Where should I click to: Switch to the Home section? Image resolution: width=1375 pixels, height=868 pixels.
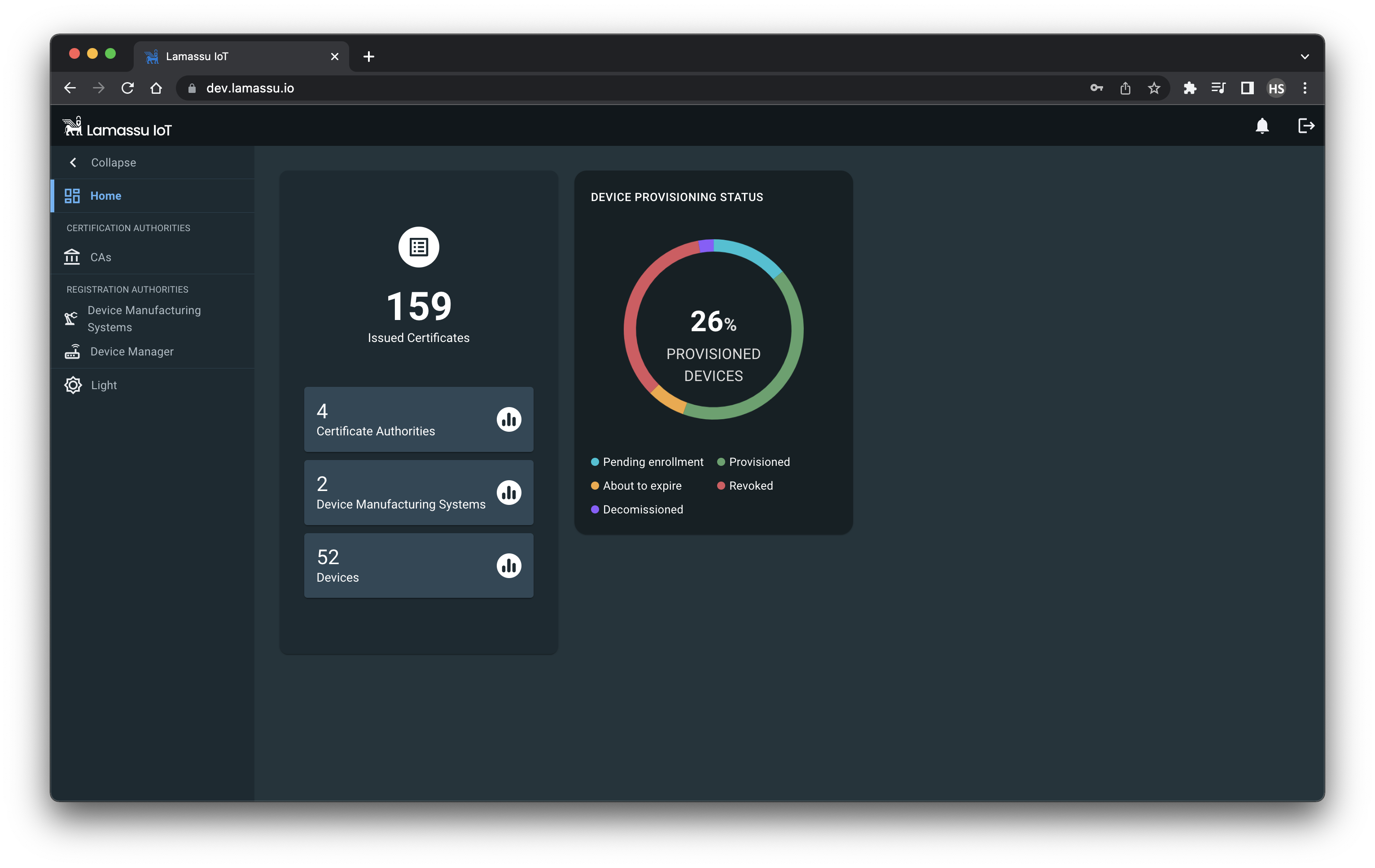[106, 195]
